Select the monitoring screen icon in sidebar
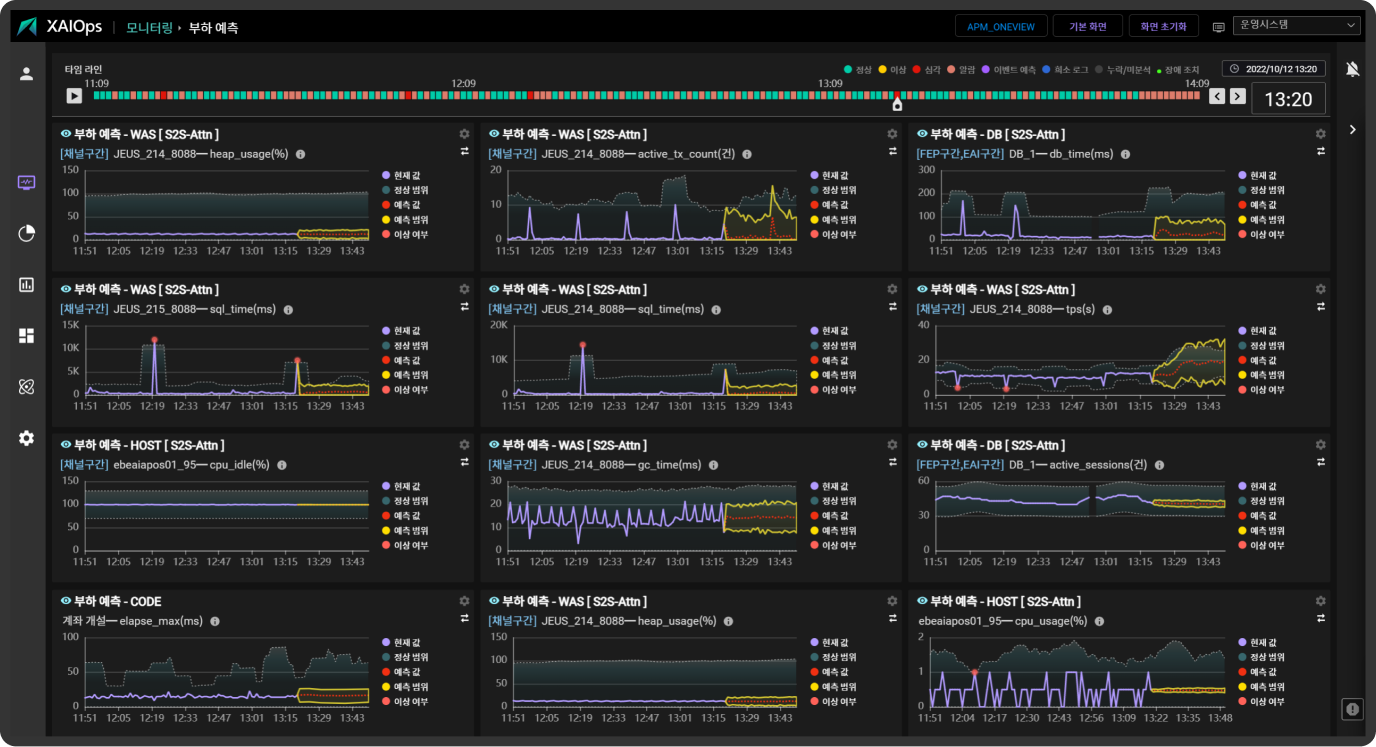 26,183
